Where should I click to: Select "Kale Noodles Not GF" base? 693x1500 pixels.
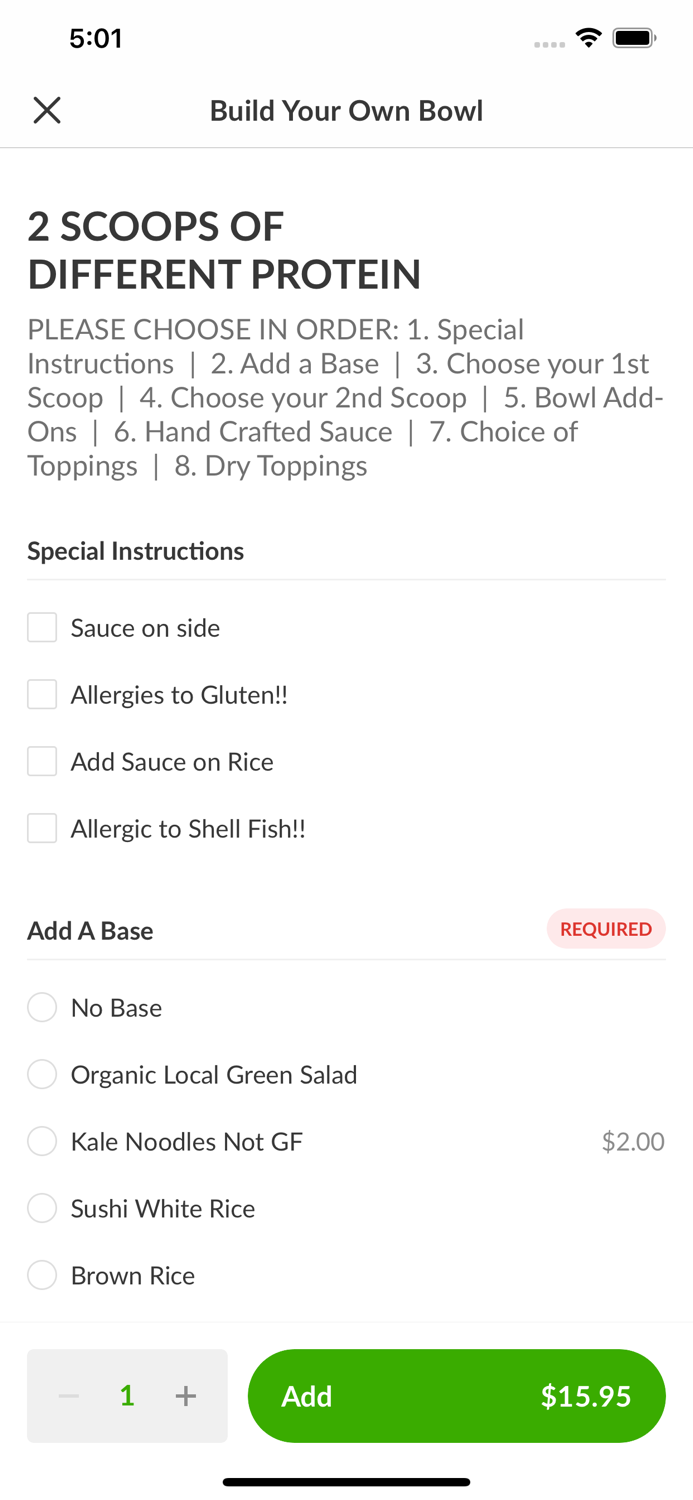41,1141
